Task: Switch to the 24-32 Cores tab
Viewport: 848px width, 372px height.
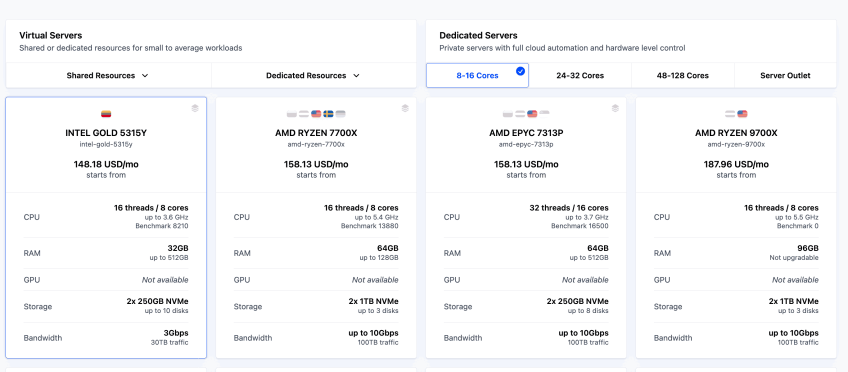Action: (x=580, y=76)
